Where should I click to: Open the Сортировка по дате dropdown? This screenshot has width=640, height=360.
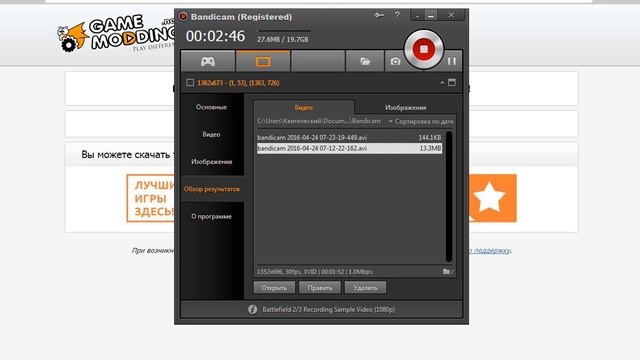[x=421, y=121]
